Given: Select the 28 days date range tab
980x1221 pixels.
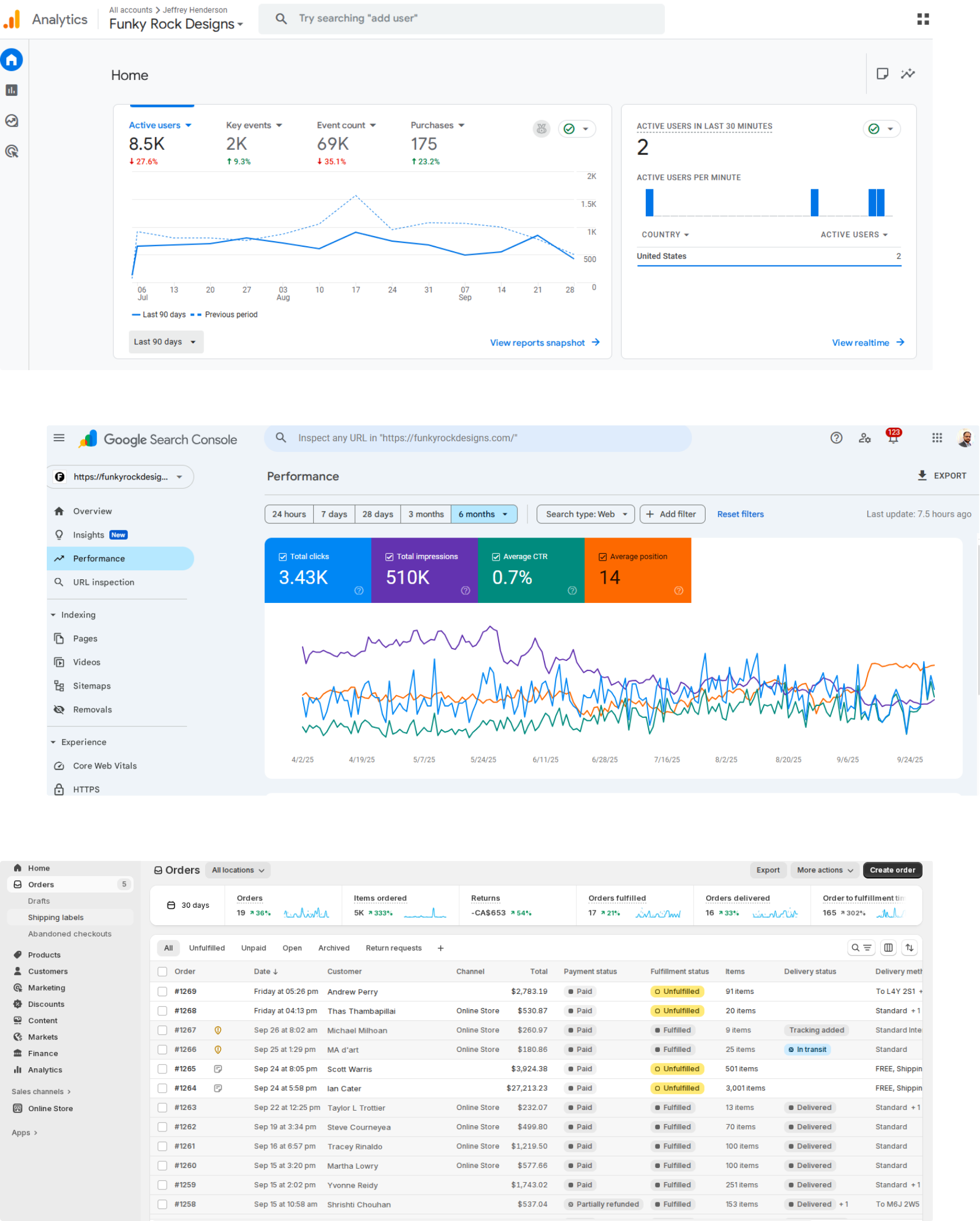Looking at the screenshot, I should [377, 514].
